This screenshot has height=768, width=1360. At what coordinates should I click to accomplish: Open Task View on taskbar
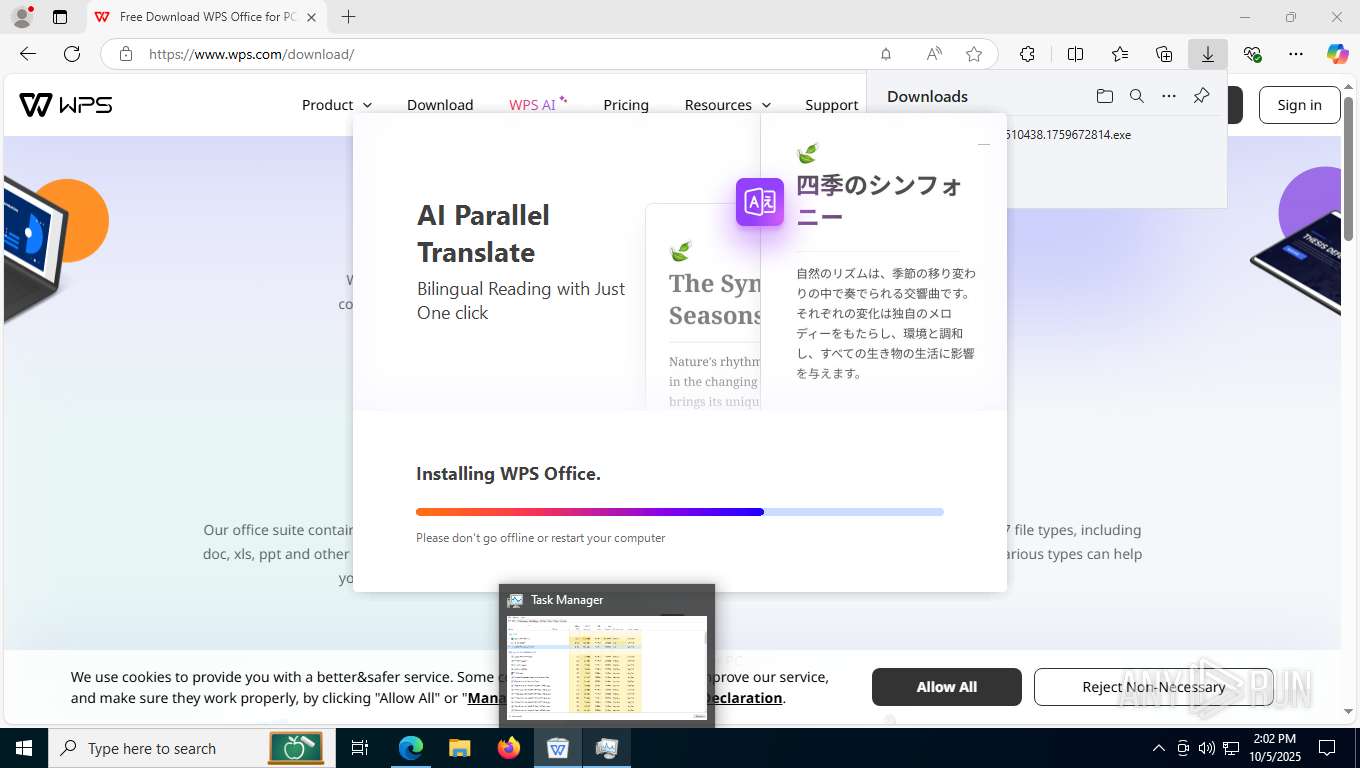coord(360,748)
